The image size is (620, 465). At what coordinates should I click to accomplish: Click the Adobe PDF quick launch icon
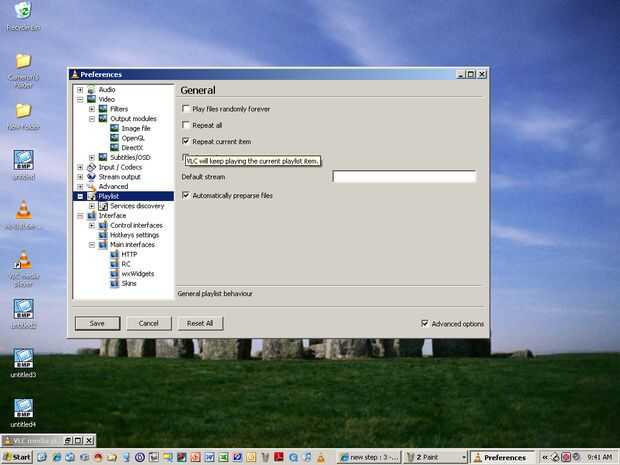(x=279, y=457)
